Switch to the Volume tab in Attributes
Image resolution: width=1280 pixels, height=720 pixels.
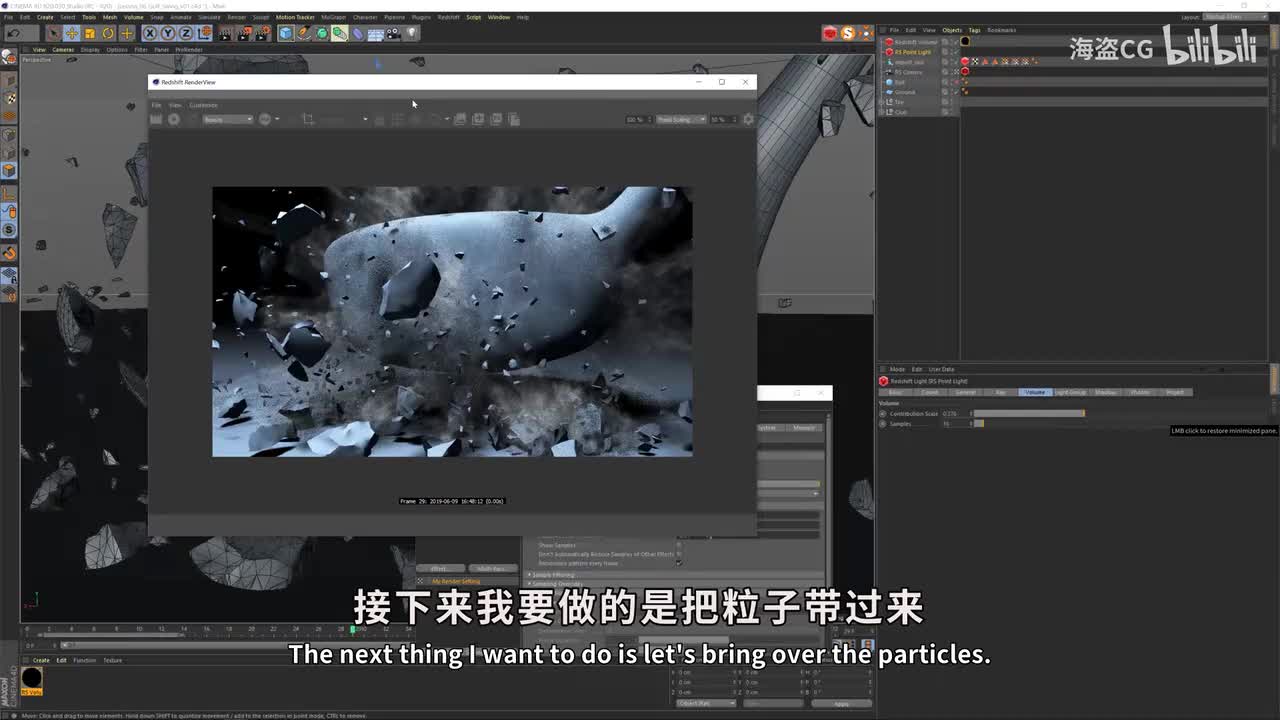tap(1035, 392)
